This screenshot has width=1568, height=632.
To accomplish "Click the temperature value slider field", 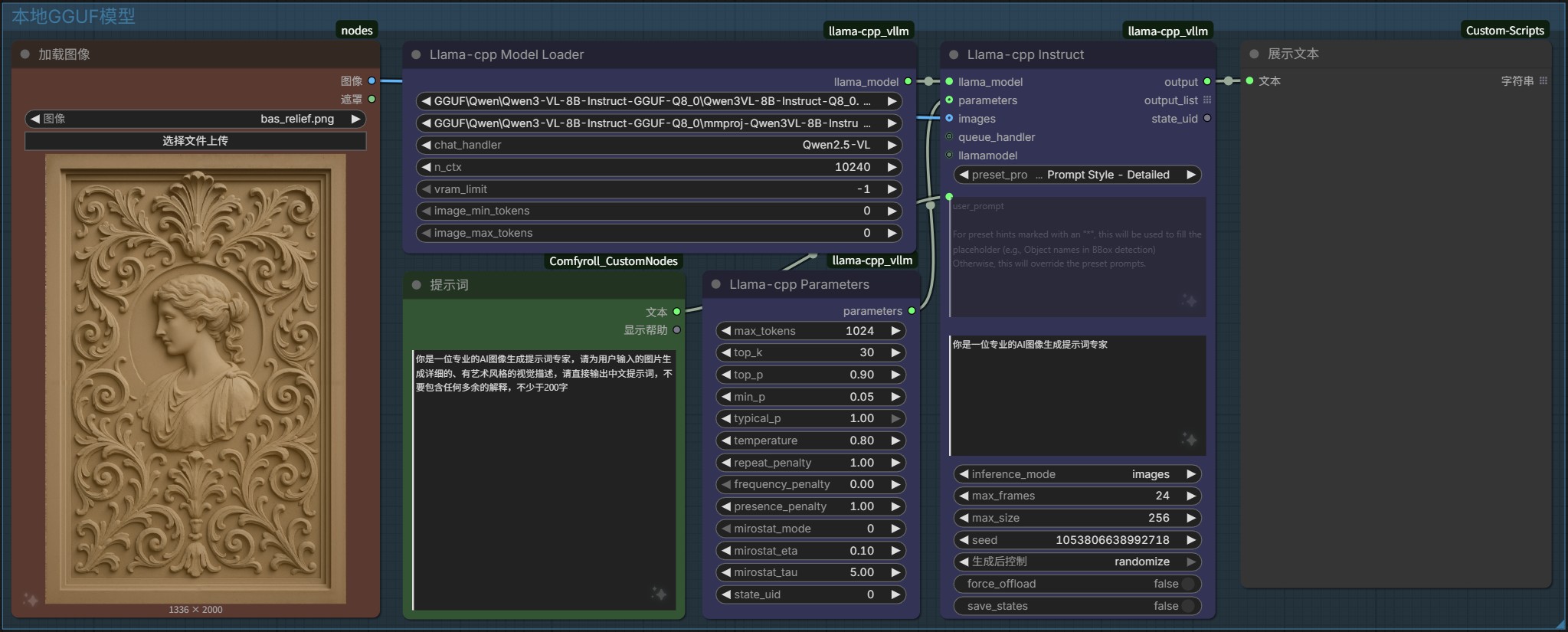I will pyautogui.click(x=811, y=440).
